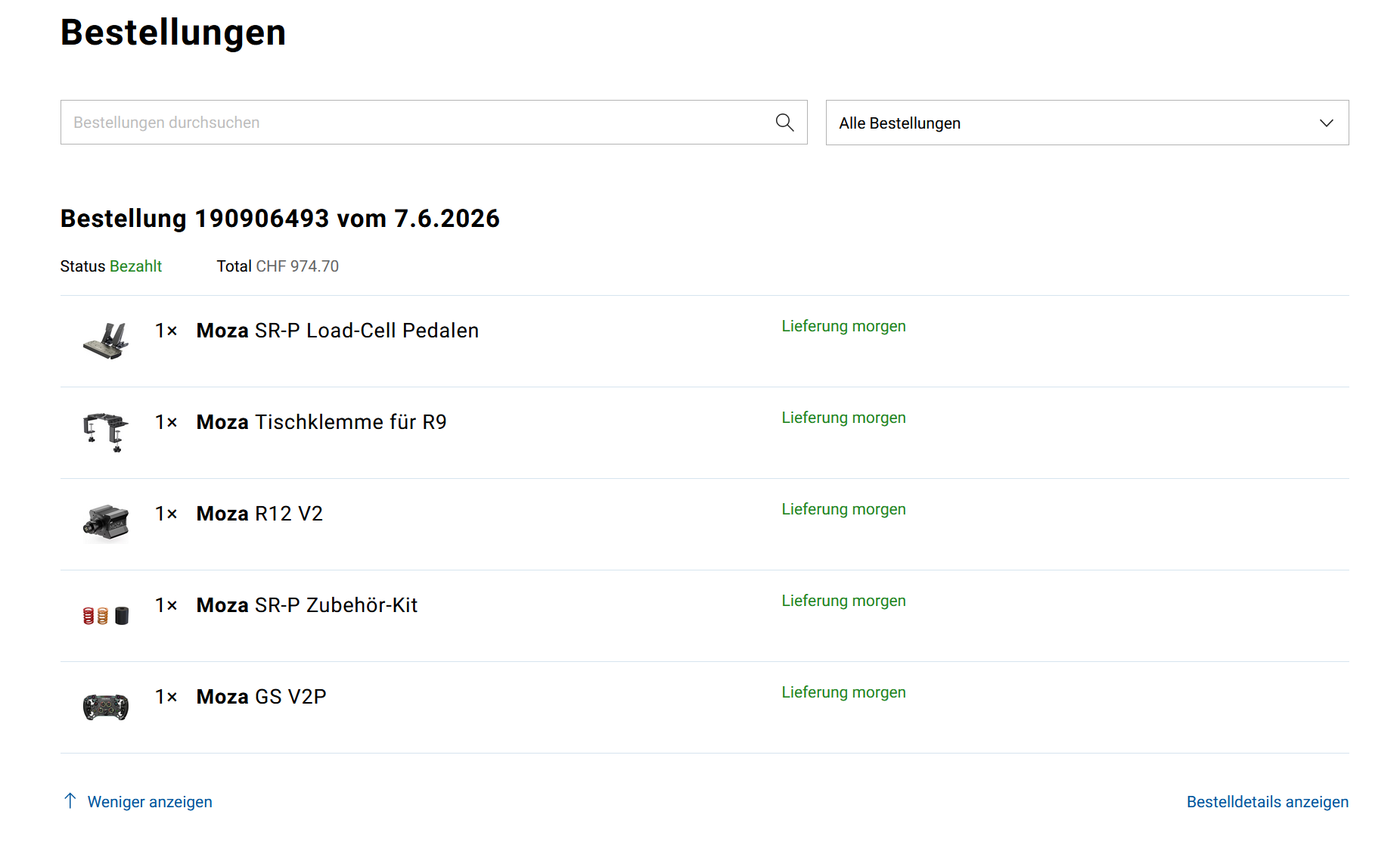1400x864 pixels.
Task: Click the Bezahlt status text
Action: 136,266
